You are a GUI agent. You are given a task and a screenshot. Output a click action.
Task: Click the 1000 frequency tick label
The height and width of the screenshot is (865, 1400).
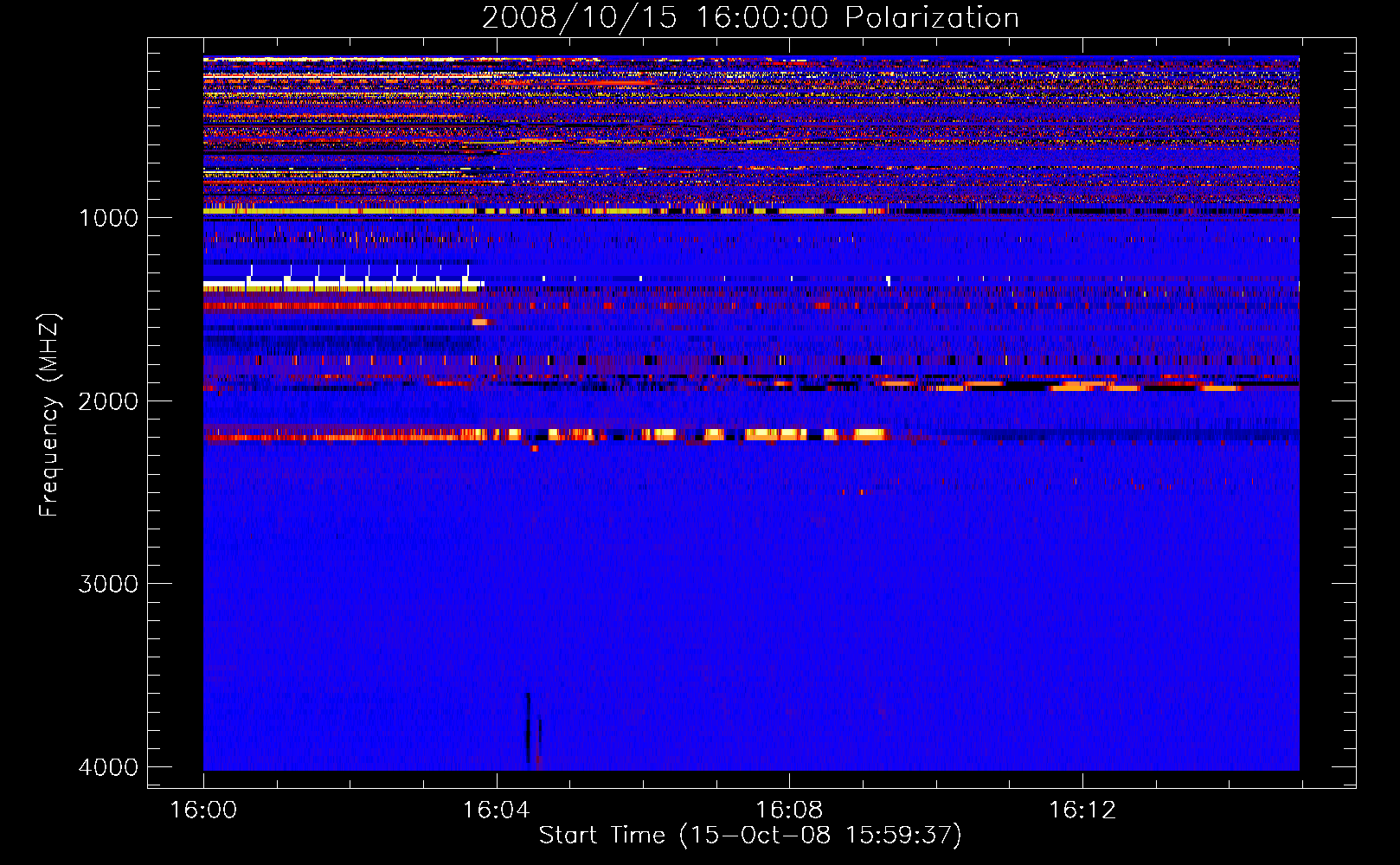pos(108,217)
